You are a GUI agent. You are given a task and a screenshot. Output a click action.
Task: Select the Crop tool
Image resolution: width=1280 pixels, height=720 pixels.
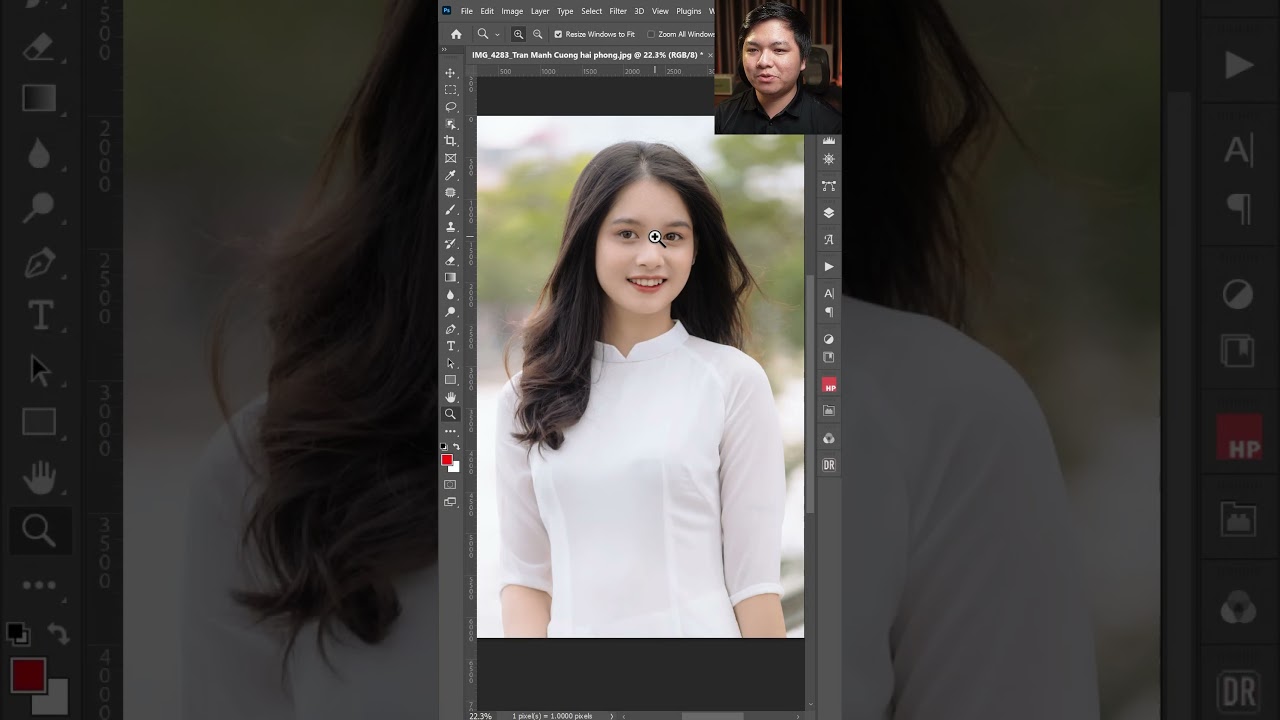click(x=450, y=141)
